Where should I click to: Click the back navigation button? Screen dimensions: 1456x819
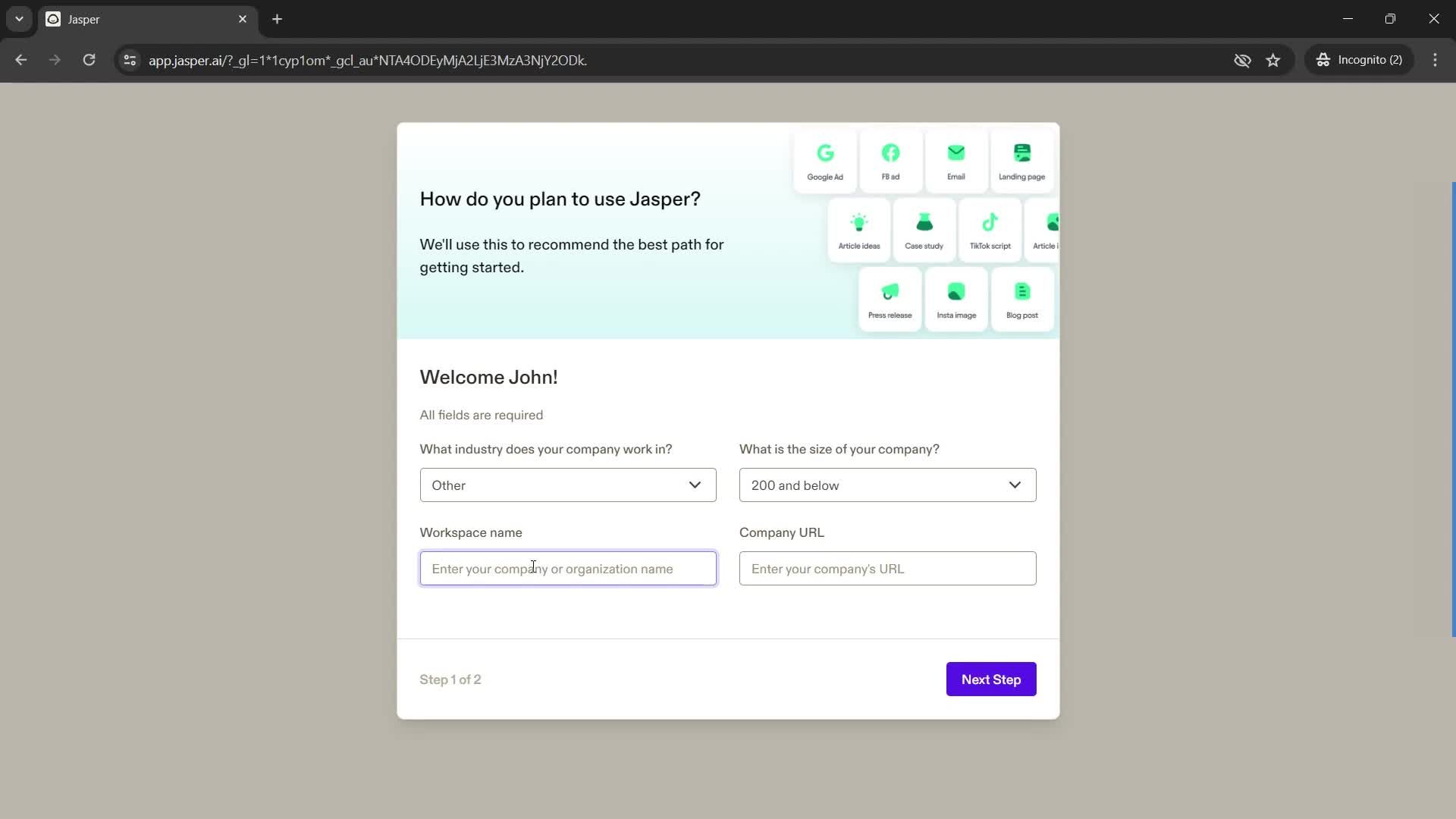pos(22,60)
